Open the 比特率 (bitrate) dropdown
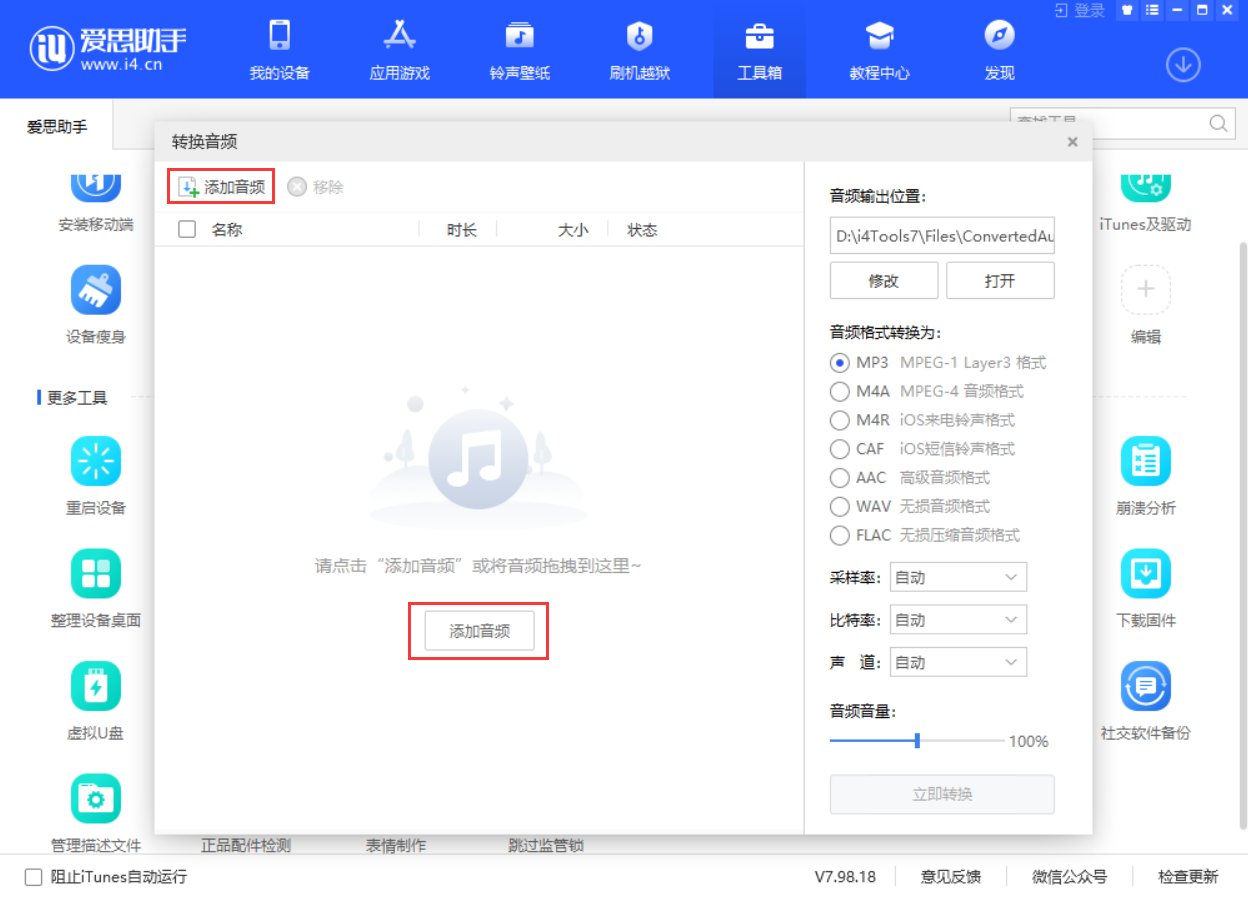The image size is (1248, 898). click(x=957, y=619)
